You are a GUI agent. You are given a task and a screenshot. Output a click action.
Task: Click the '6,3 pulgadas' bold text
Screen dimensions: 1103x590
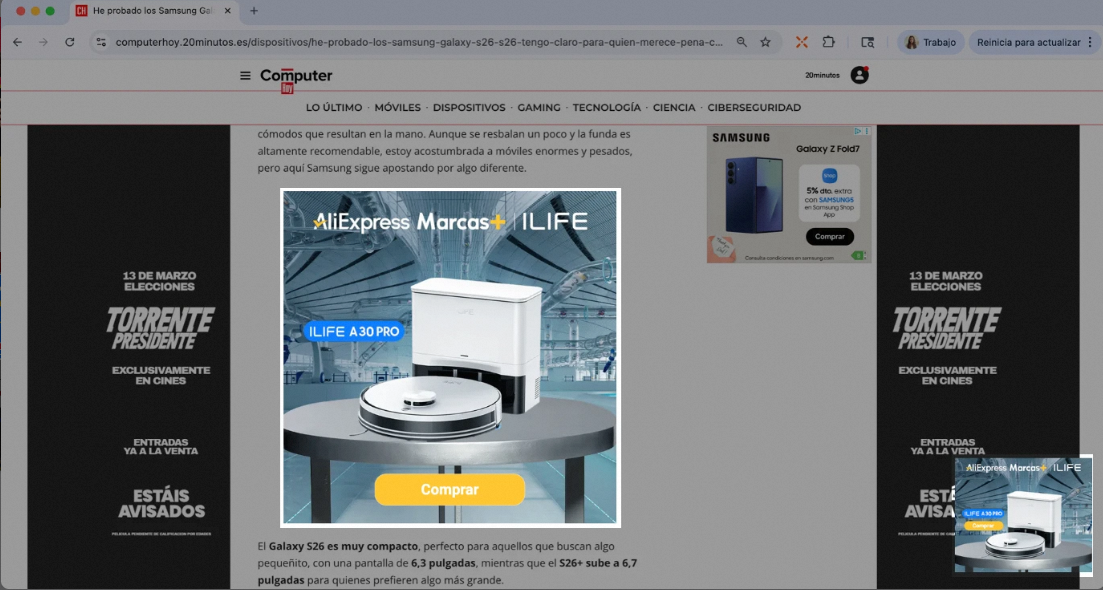click(x=443, y=563)
